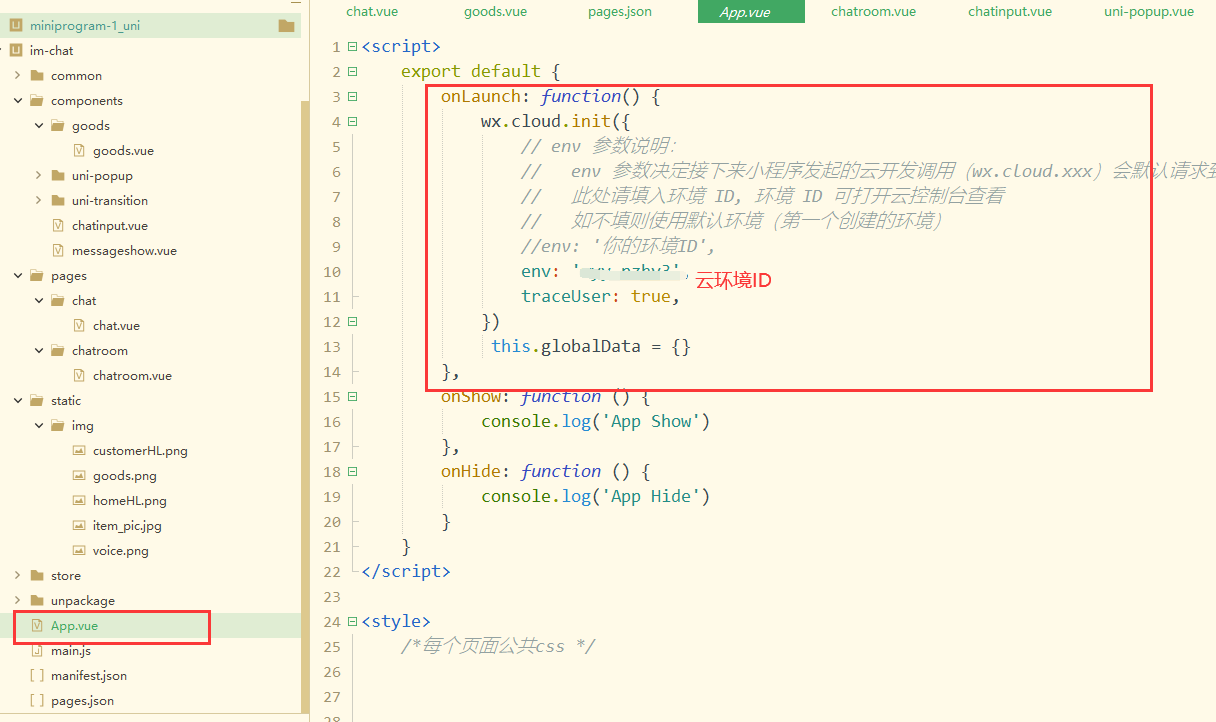Click the '//env: '你的环境ID',' comment line
Image resolution: width=1216 pixels, height=722 pixels.
[618, 246]
